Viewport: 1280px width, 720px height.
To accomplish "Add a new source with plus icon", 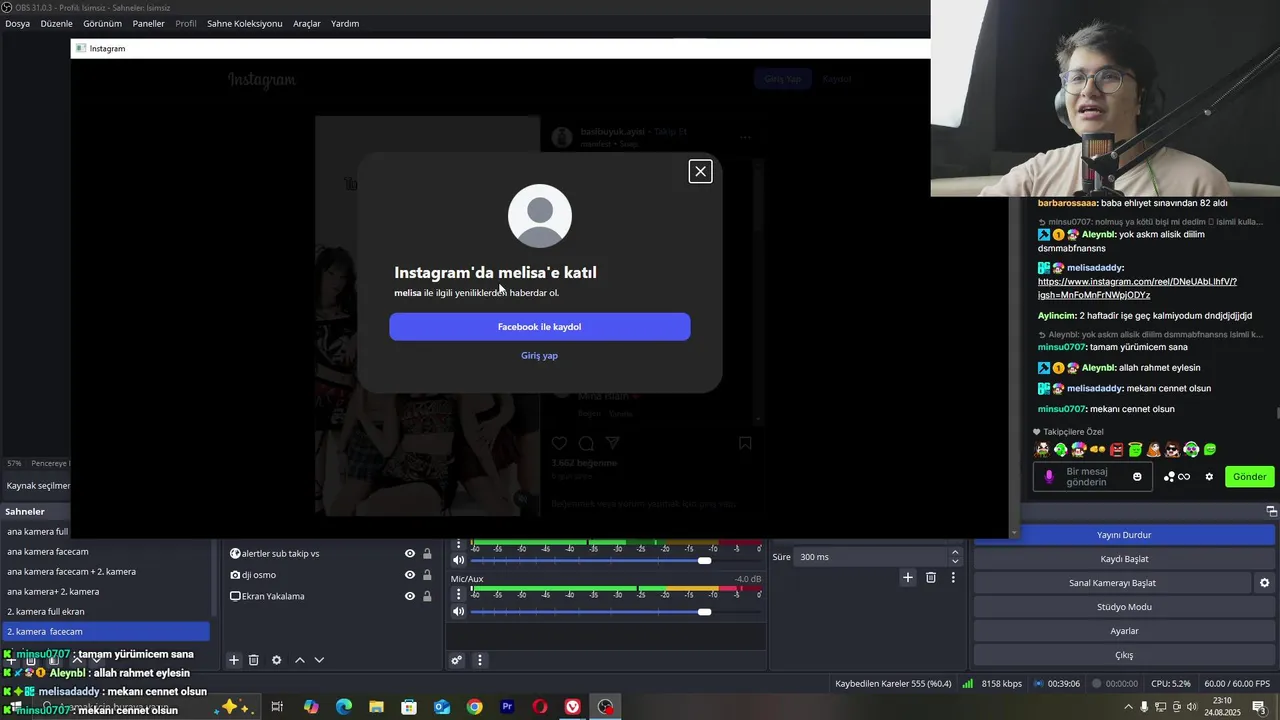I will 234,660.
